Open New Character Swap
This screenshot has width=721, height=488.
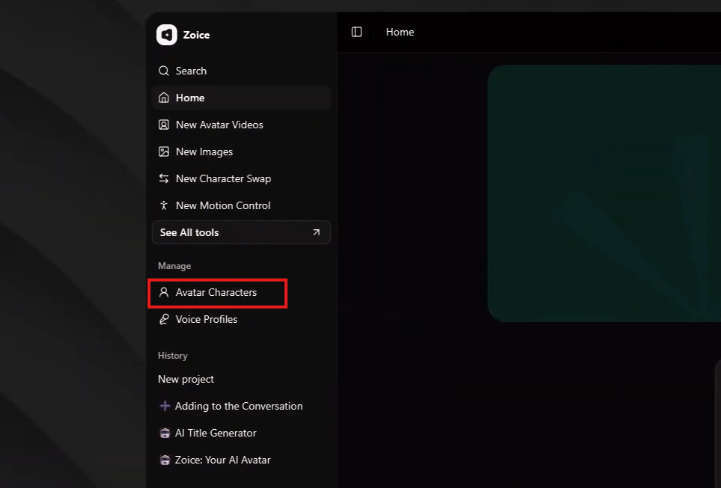point(241,178)
